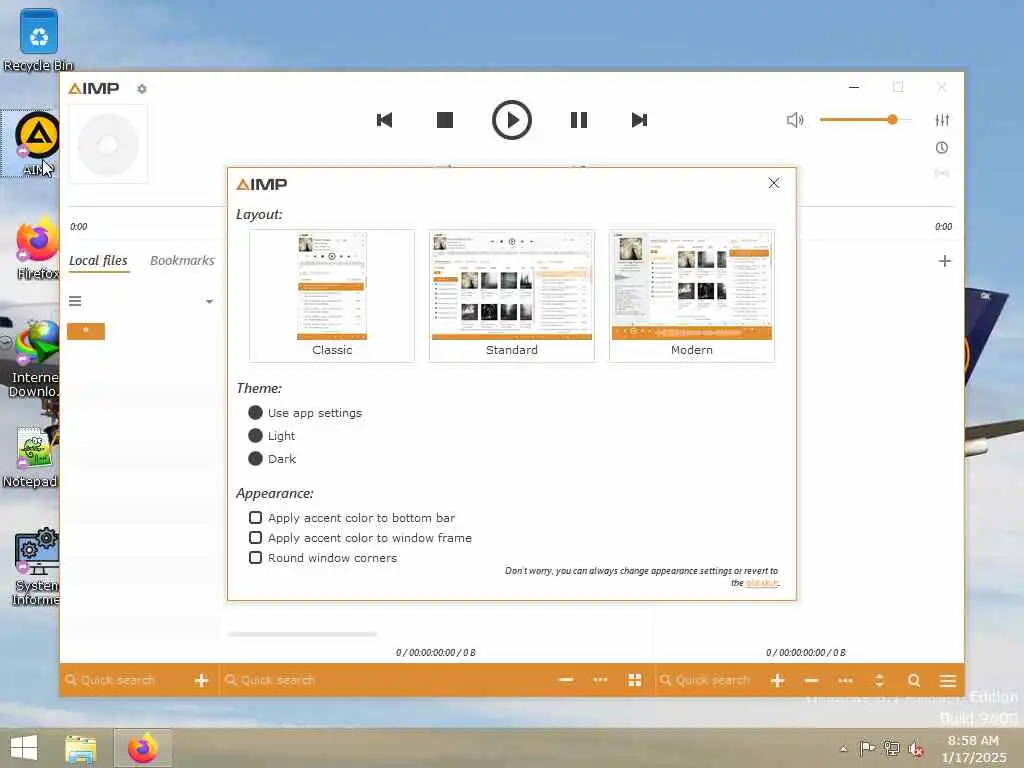Click the plus icon beside right Quick search

point(777,680)
